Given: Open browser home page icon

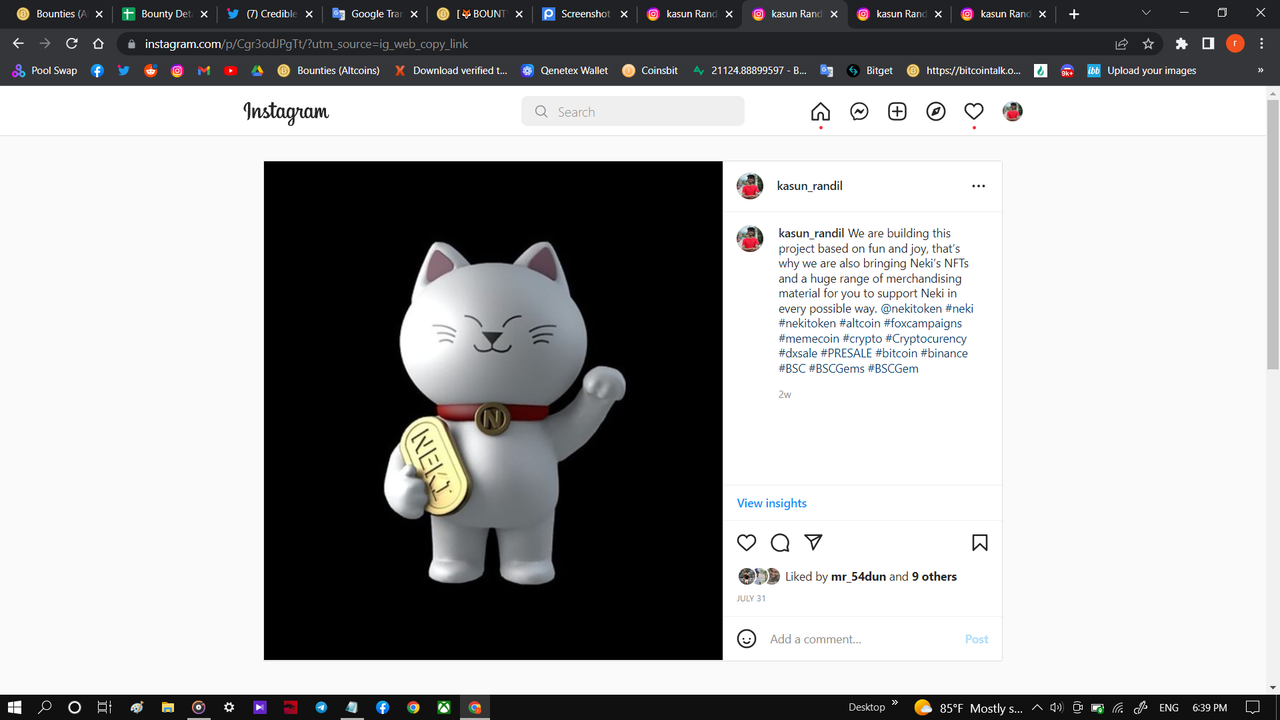Looking at the screenshot, I should coord(98,44).
